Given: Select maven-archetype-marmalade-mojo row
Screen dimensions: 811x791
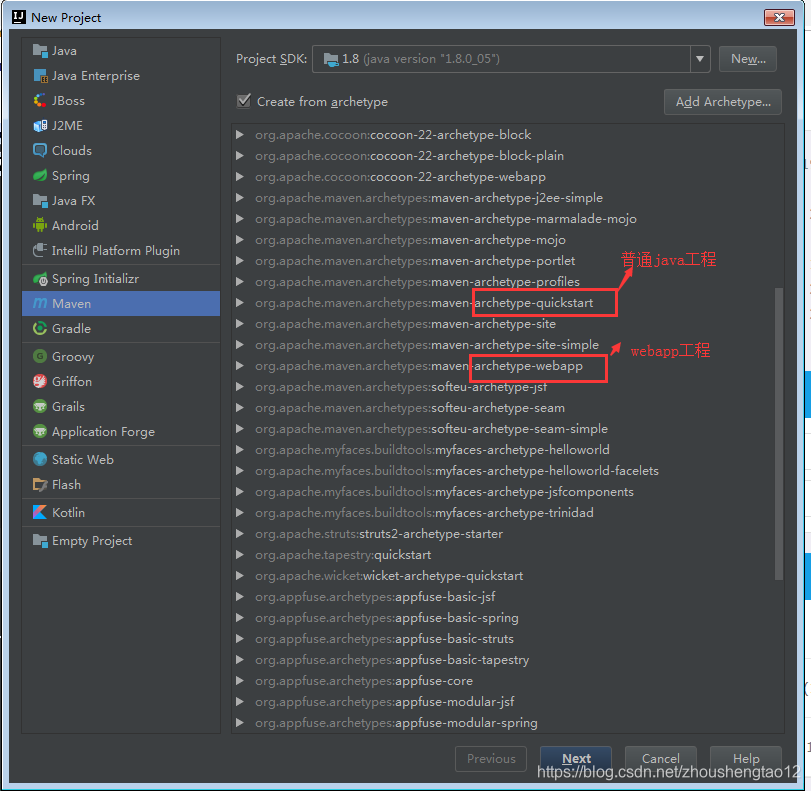Looking at the screenshot, I should pyautogui.click(x=507, y=219).
